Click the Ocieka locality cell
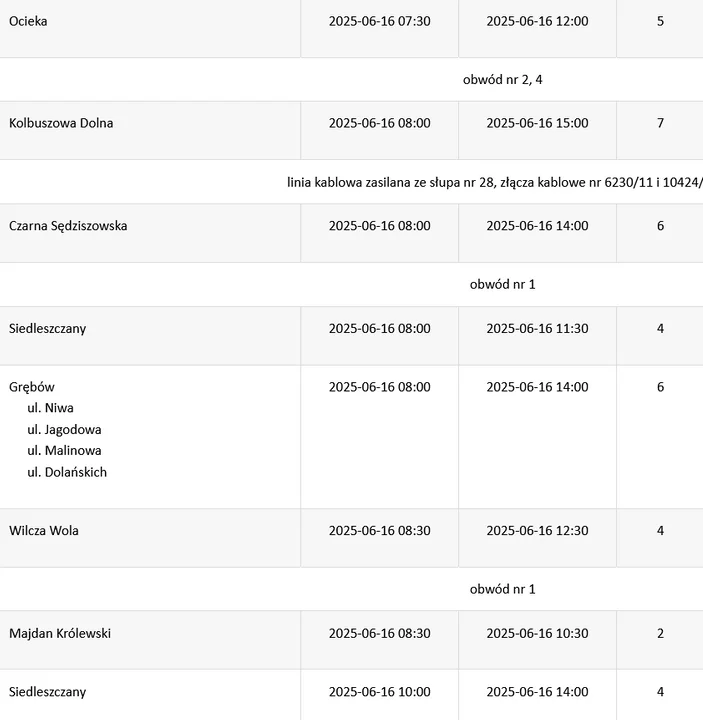 pos(28,21)
